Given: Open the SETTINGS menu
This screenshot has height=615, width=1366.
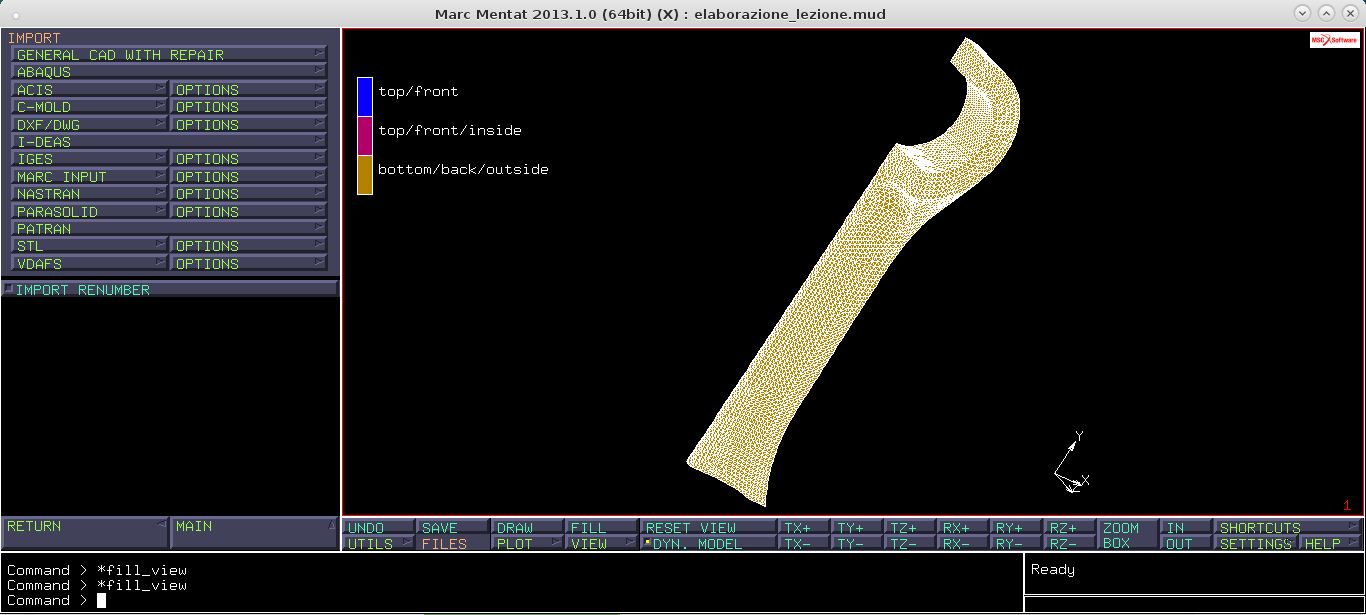Looking at the screenshot, I should tap(1256, 544).
